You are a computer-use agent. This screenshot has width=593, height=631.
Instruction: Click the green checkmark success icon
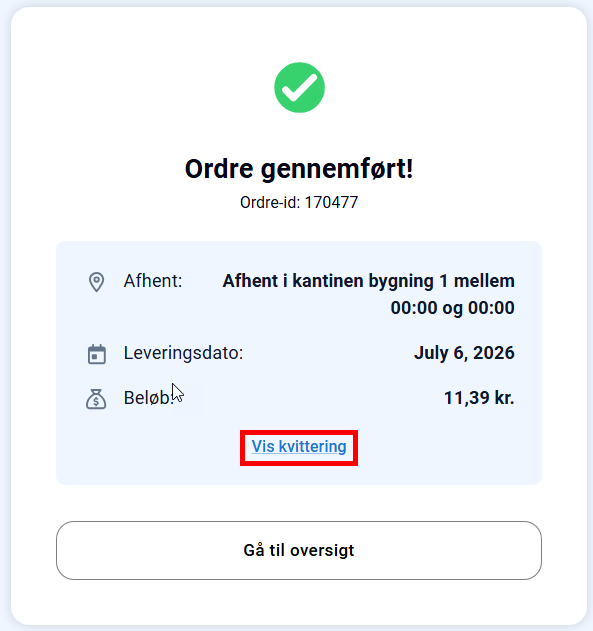pos(299,88)
